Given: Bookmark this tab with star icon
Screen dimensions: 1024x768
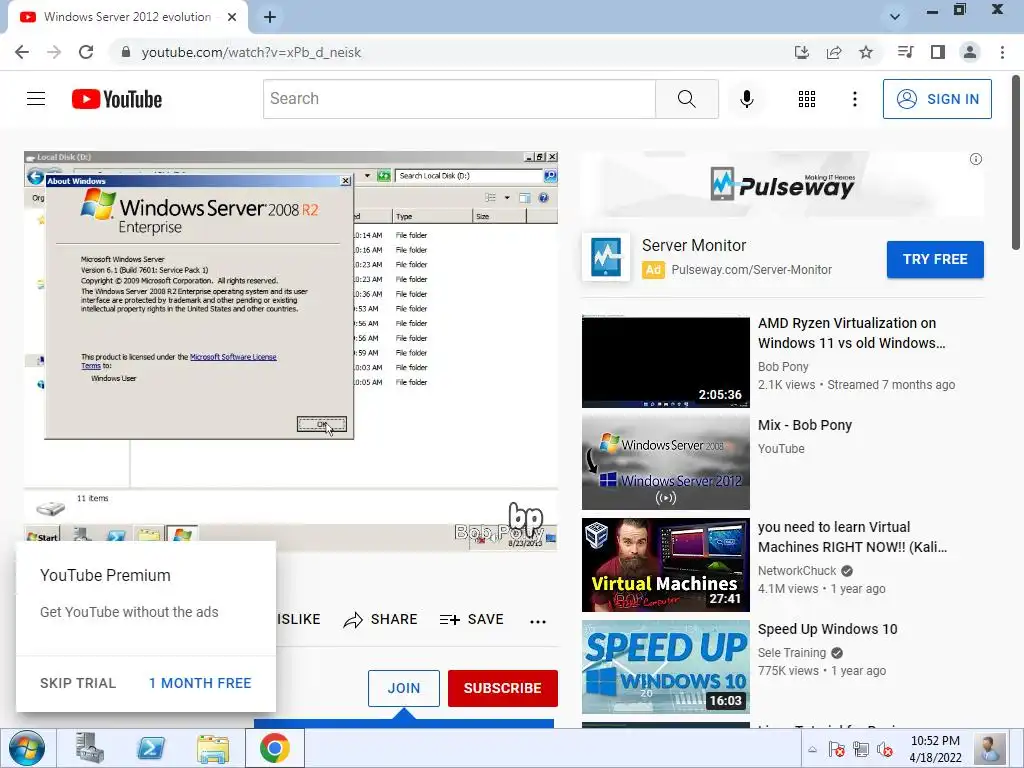Looking at the screenshot, I should 866,52.
